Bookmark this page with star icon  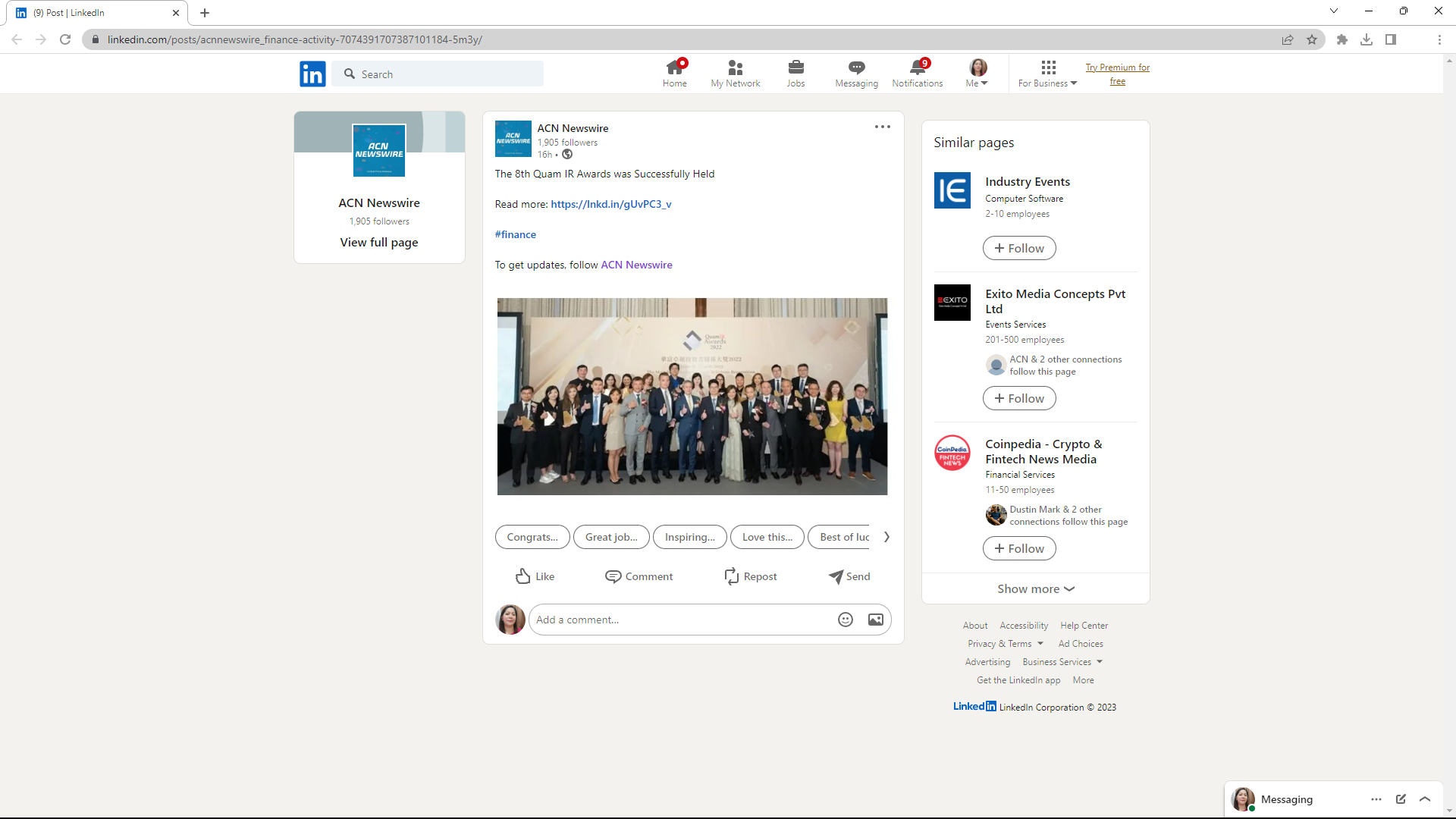(x=1312, y=39)
